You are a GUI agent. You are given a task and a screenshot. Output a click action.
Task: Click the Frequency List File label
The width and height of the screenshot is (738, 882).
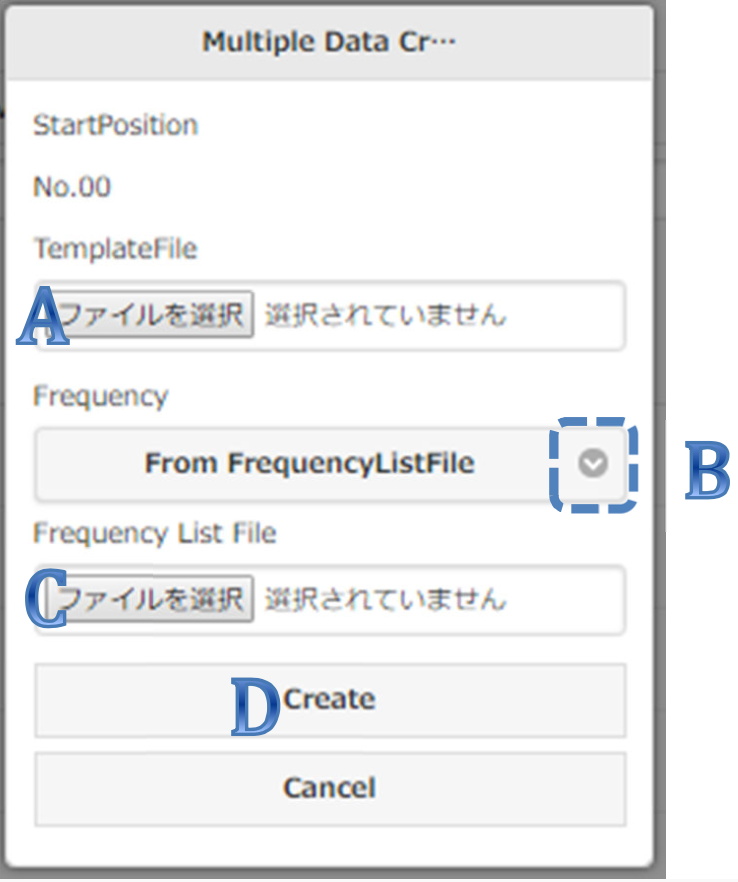point(154,533)
